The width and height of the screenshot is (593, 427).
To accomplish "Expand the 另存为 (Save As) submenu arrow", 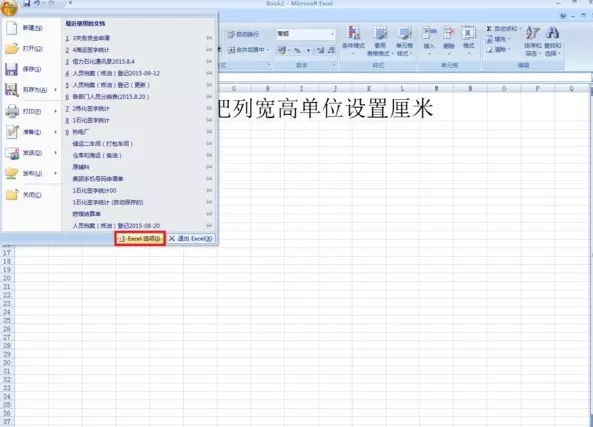I will [x=56, y=90].
